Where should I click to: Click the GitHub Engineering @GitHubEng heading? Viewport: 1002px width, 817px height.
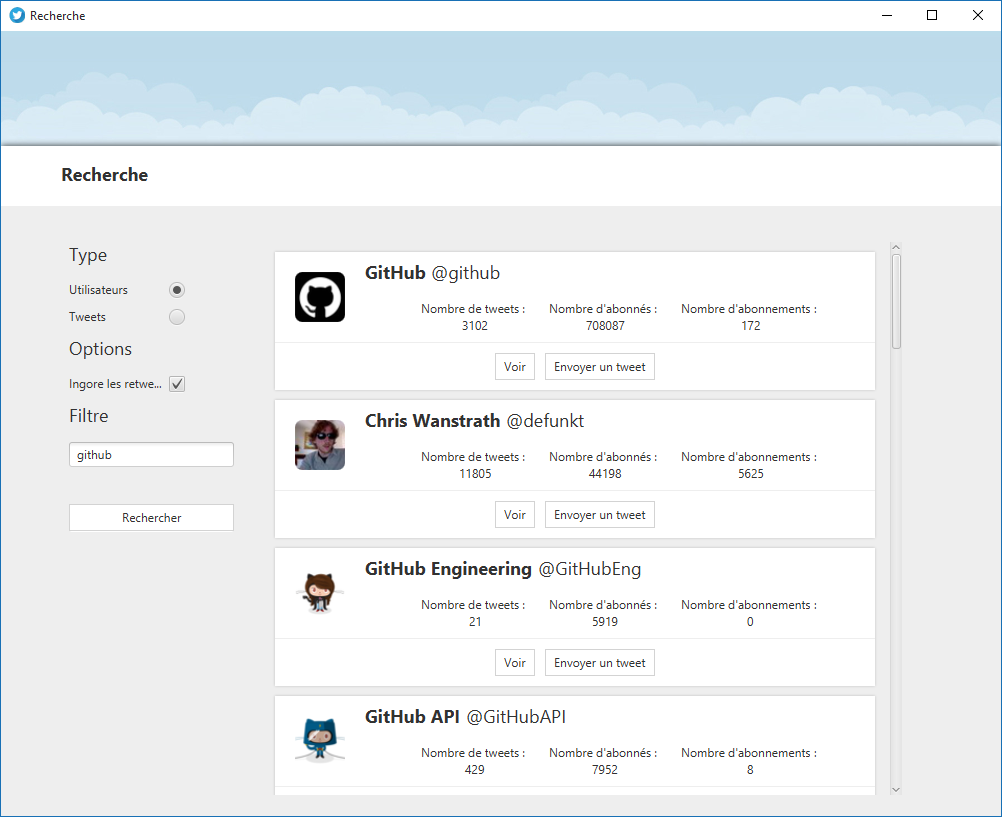click(x=503, y=569)
